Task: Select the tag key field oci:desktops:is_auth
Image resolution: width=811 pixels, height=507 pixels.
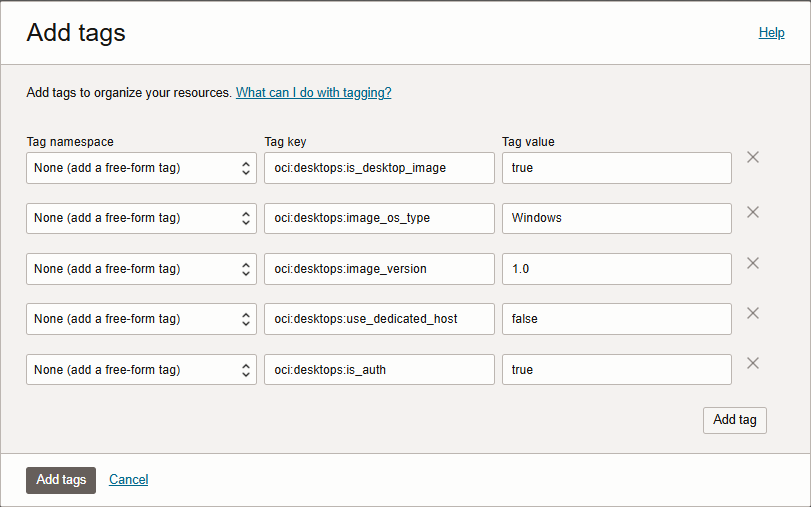Action: coord(379,369)
